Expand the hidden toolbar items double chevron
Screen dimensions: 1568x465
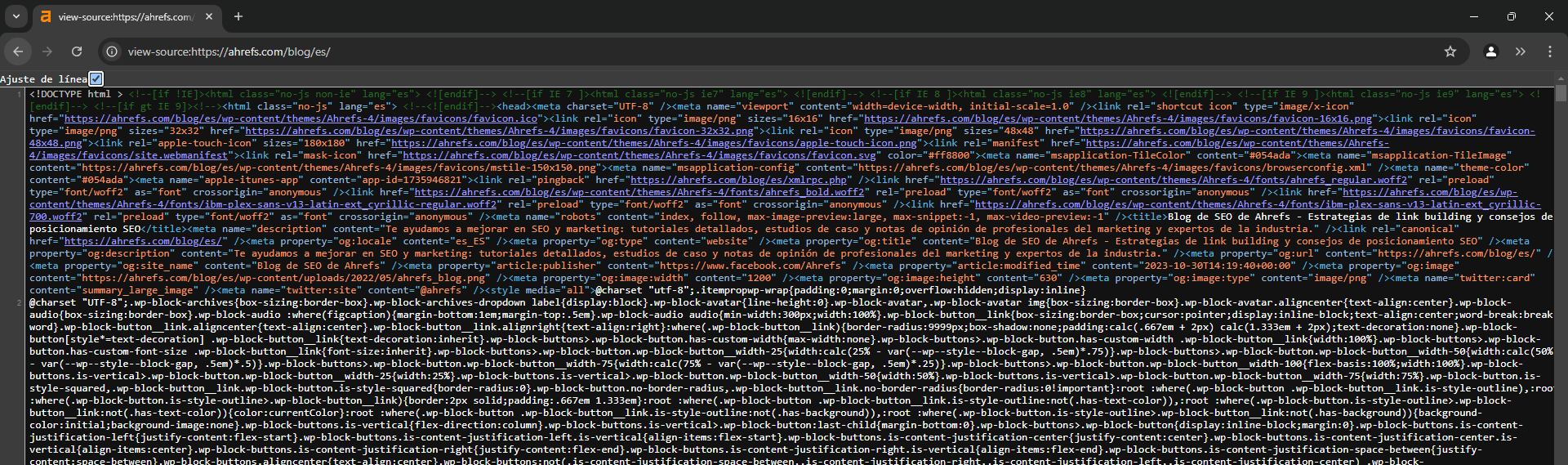click(x=1520, y=51)
